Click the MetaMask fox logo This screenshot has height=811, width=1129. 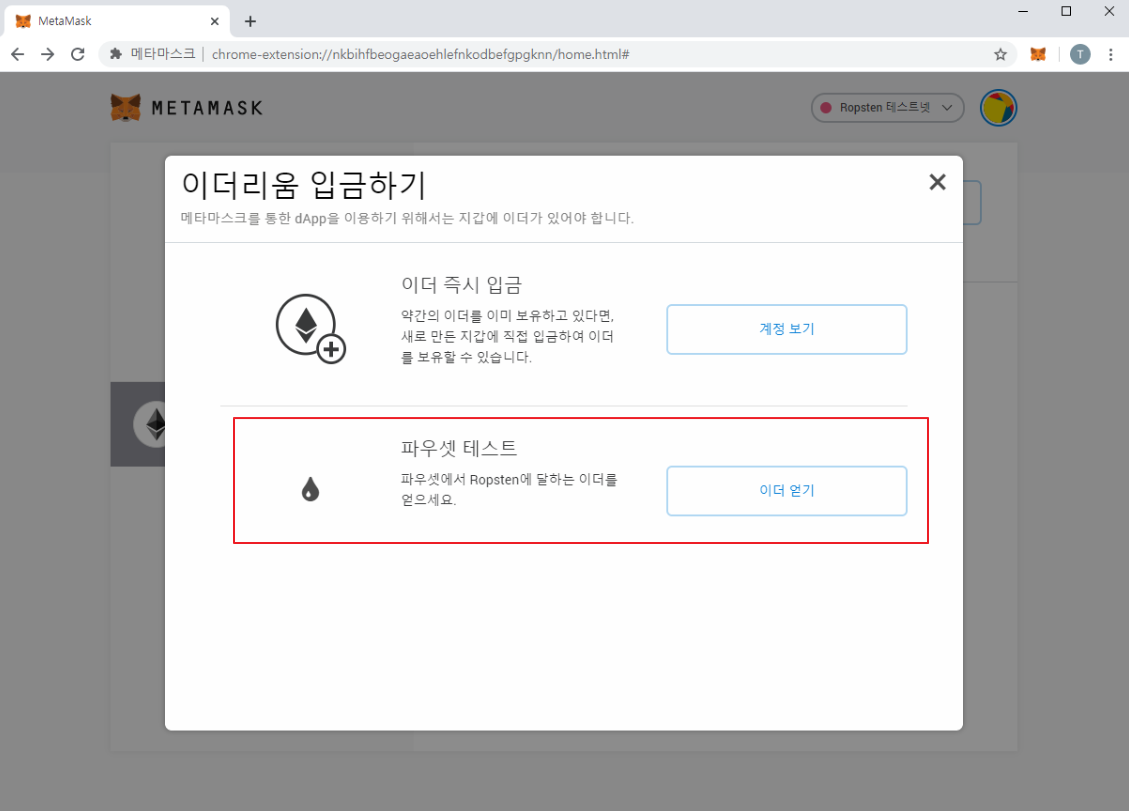tap(125, 108)
